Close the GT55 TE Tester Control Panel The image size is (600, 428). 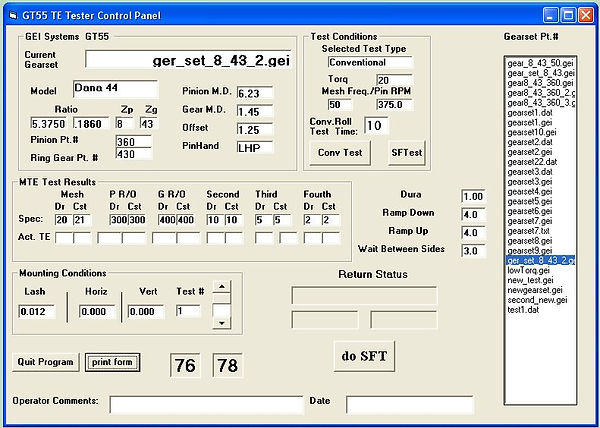coord(585,15)
